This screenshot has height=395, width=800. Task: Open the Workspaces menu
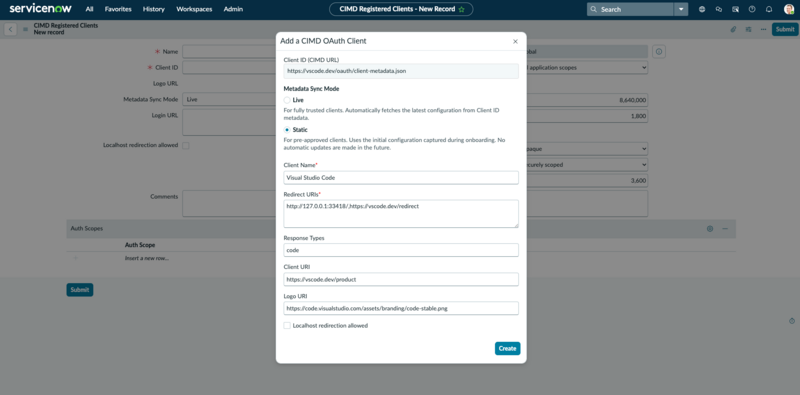click(x=194, y=9)
